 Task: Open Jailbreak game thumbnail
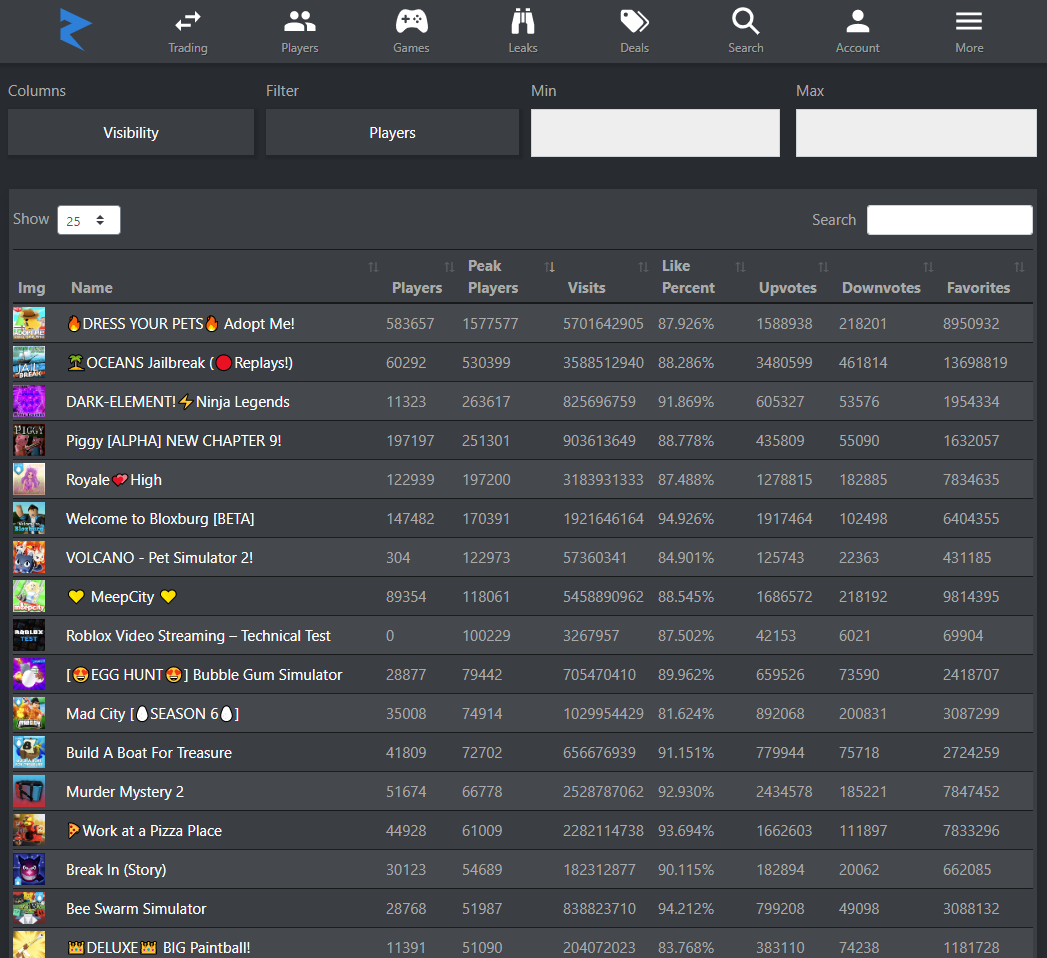coord(29,363)
